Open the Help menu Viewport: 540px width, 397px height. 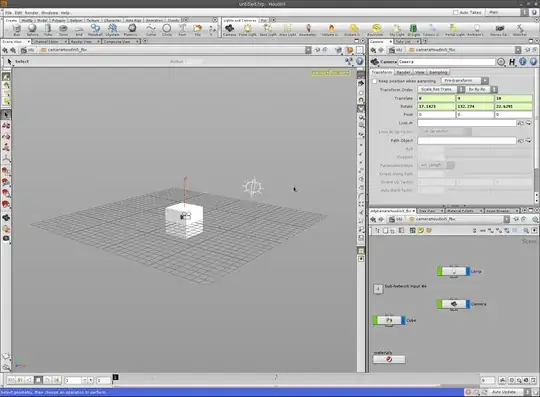tap(65, 13)
